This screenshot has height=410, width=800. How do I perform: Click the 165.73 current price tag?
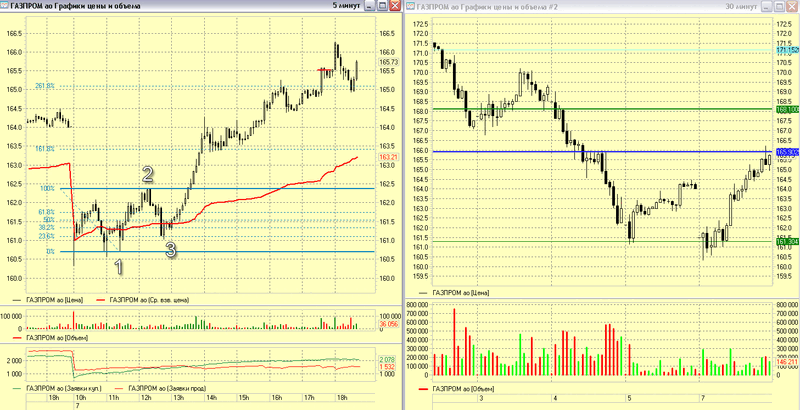389,62
